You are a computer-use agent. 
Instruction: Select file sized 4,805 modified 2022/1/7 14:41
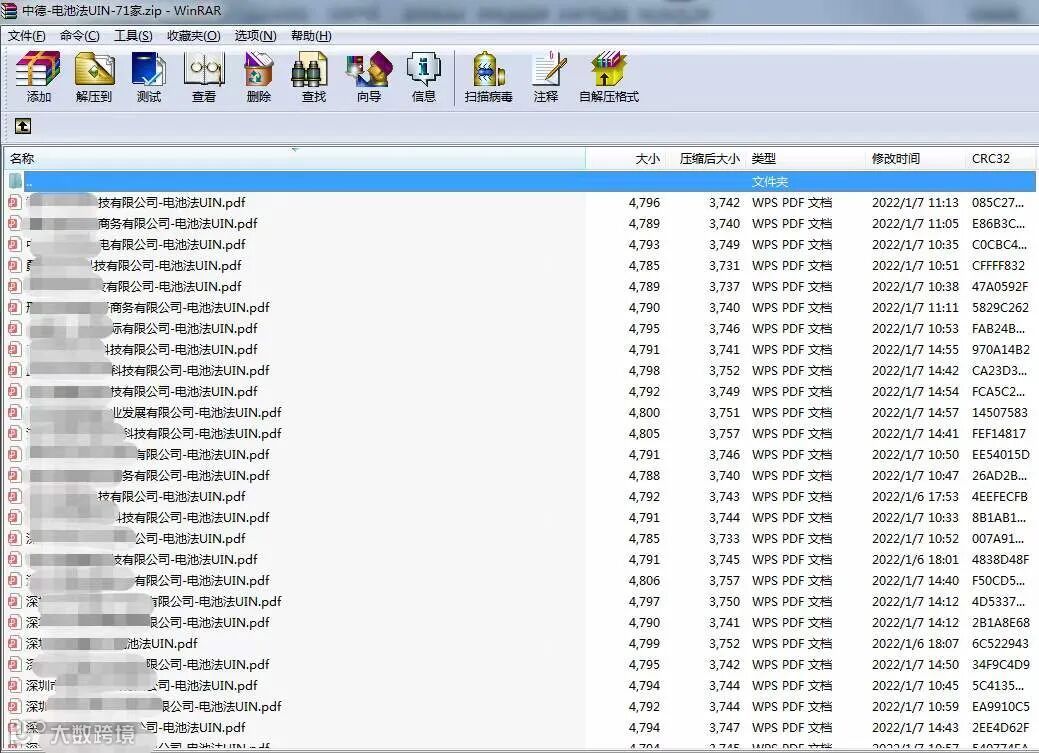[x=520, y=434]
